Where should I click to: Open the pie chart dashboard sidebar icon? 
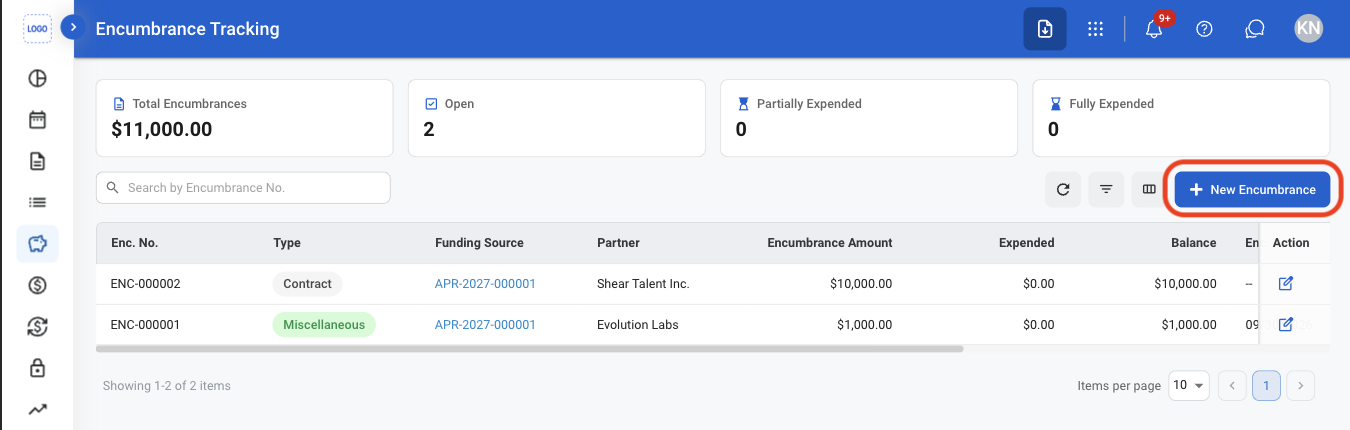pyautogui.click(x=37, y=78)
